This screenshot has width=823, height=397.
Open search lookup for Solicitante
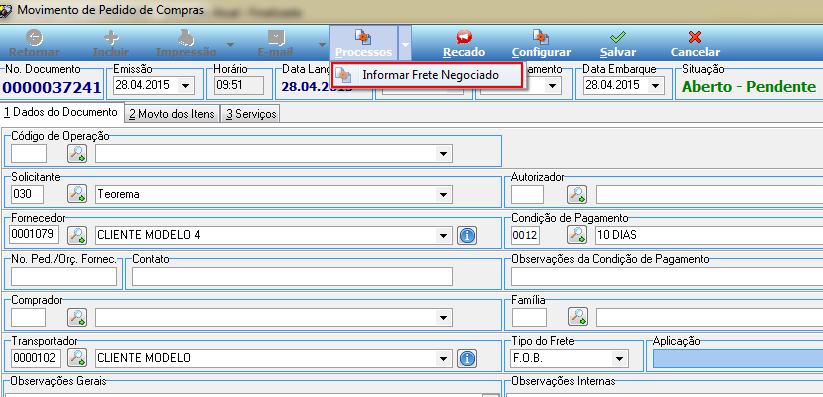click(x=77, y=194)
